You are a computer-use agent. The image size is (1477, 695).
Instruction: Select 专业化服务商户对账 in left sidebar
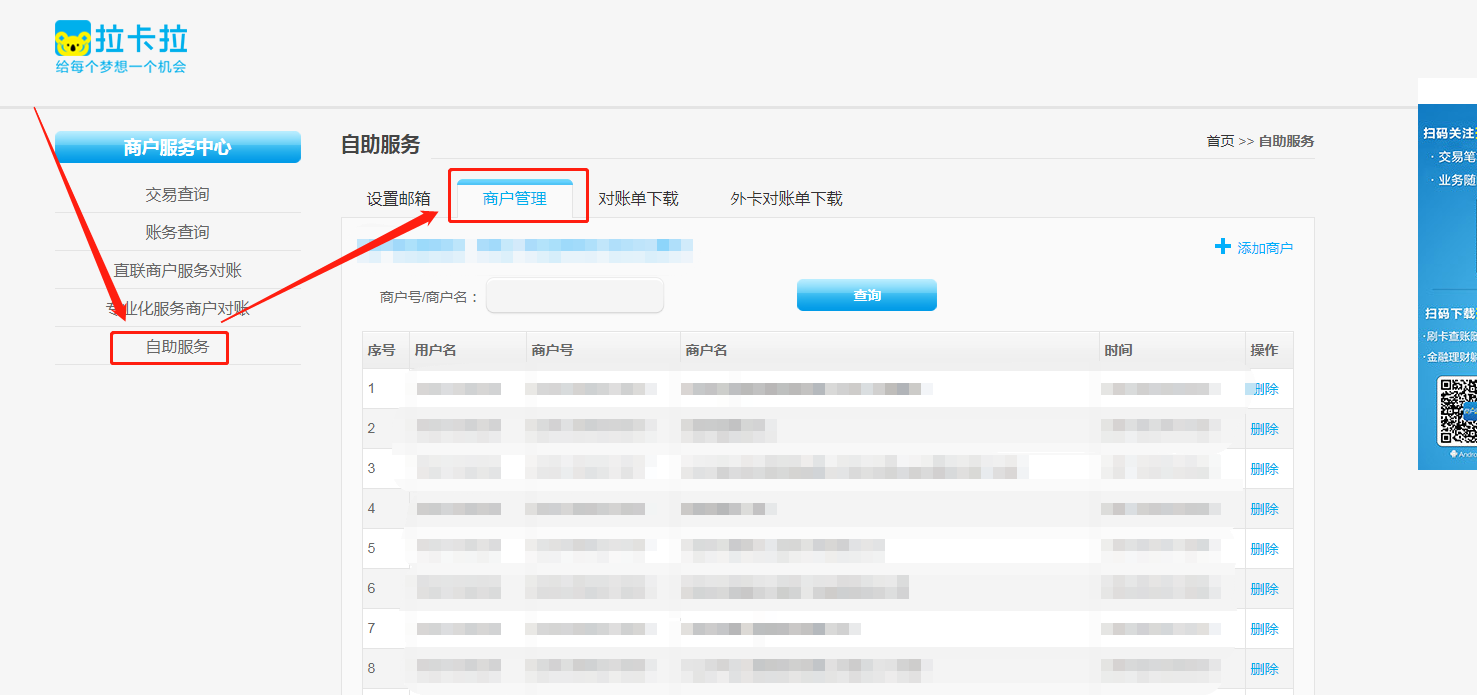click(177, 308)
